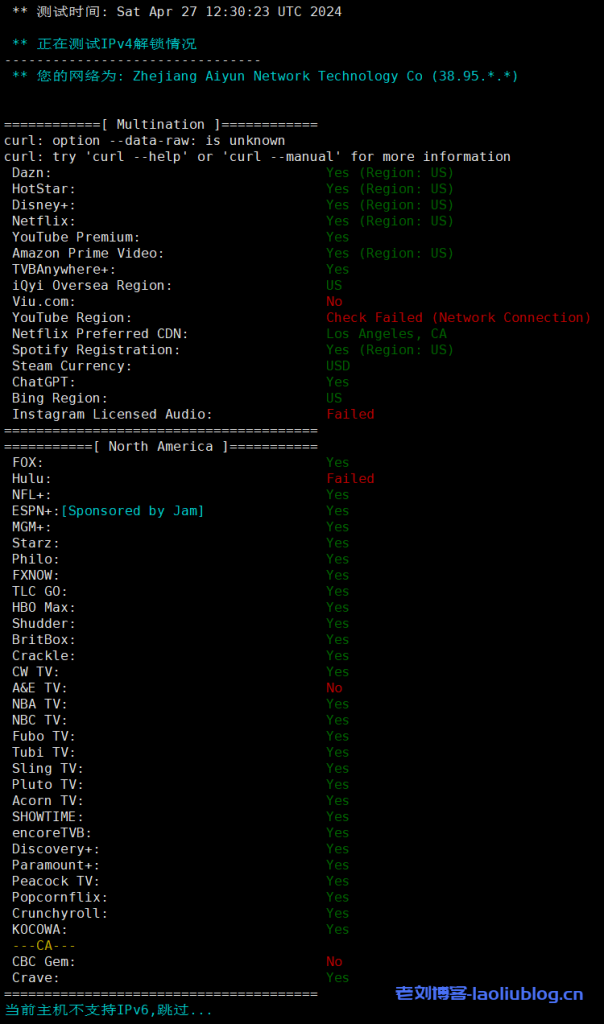Click the laoliublog.cn watermark link
Screen dimensions: 604x1024
(x=489, y=994)
